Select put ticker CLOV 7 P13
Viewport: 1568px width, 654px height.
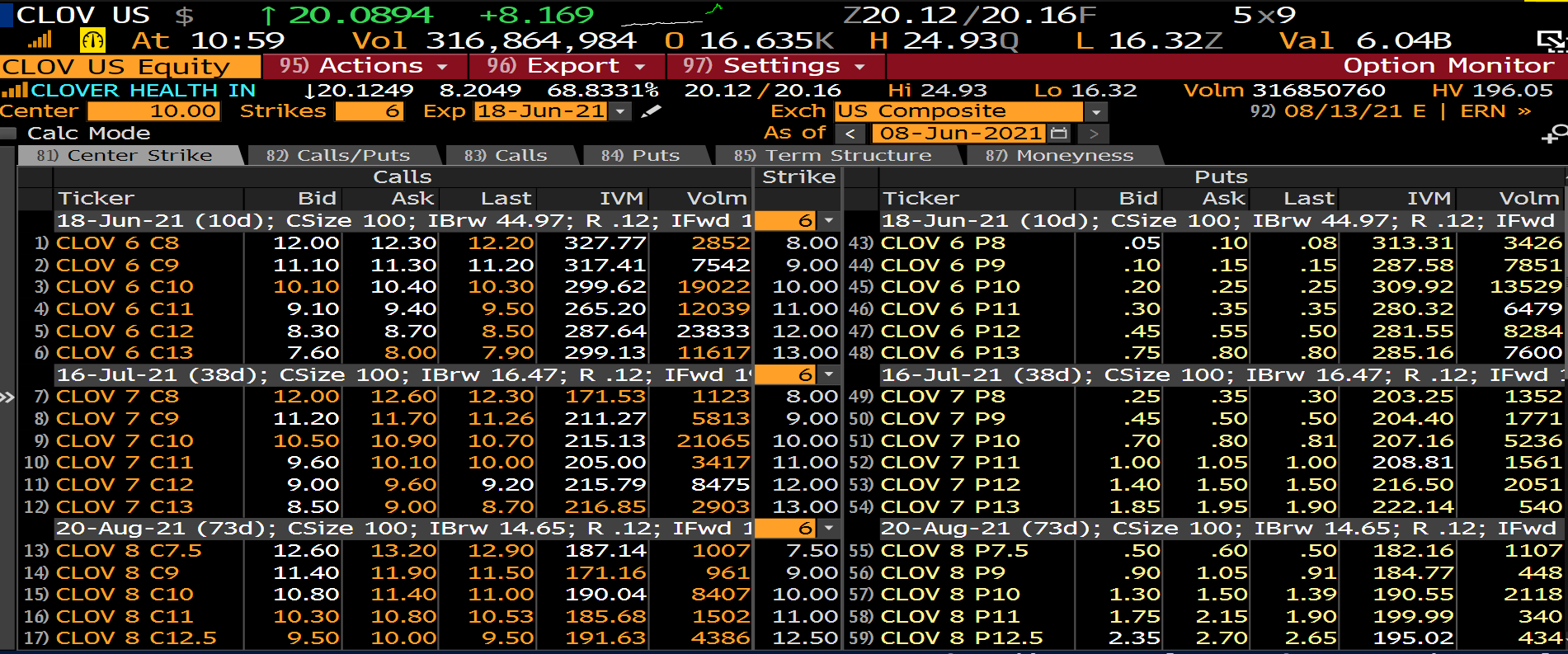tap(950, 507)
